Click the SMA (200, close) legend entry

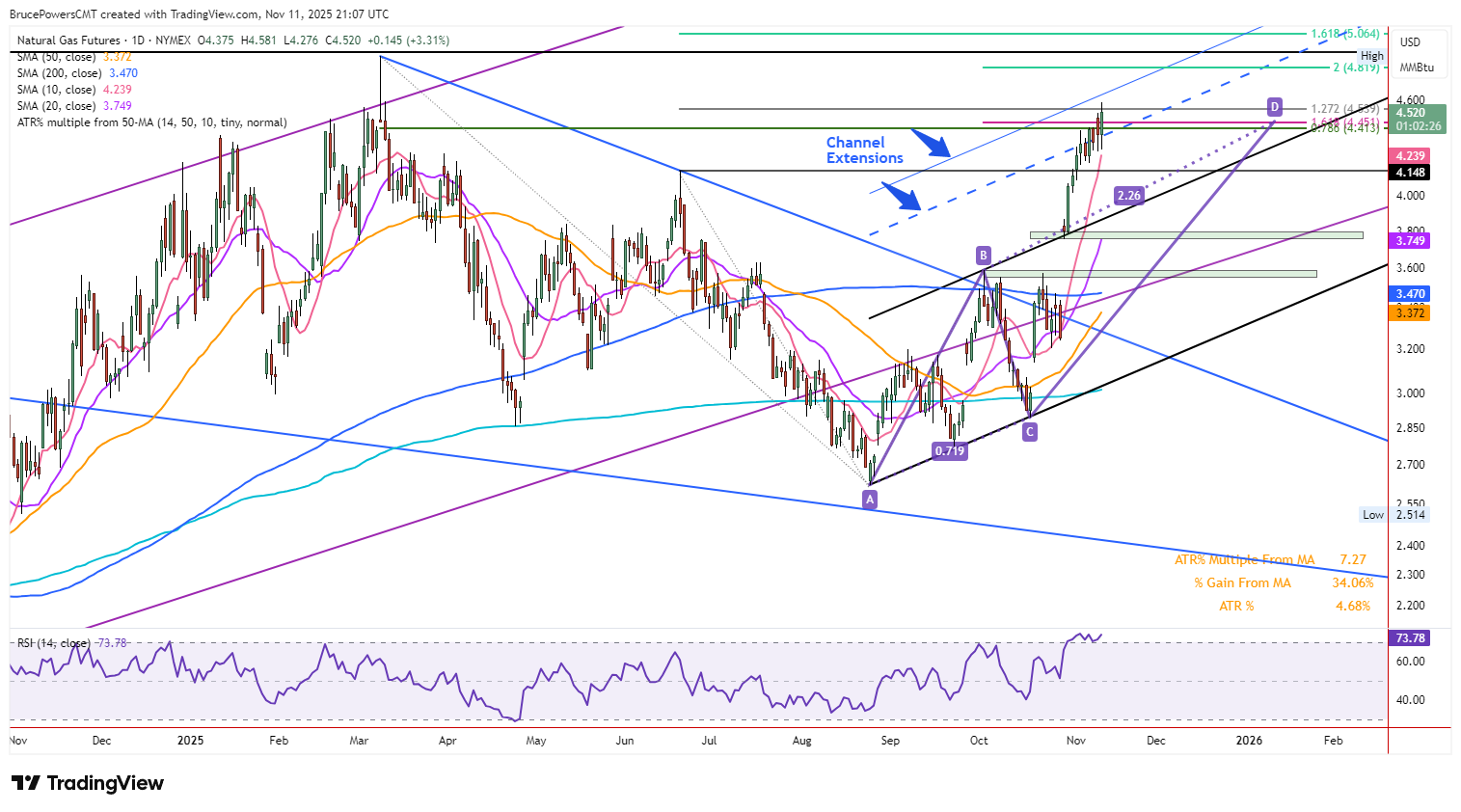(77, 73)
